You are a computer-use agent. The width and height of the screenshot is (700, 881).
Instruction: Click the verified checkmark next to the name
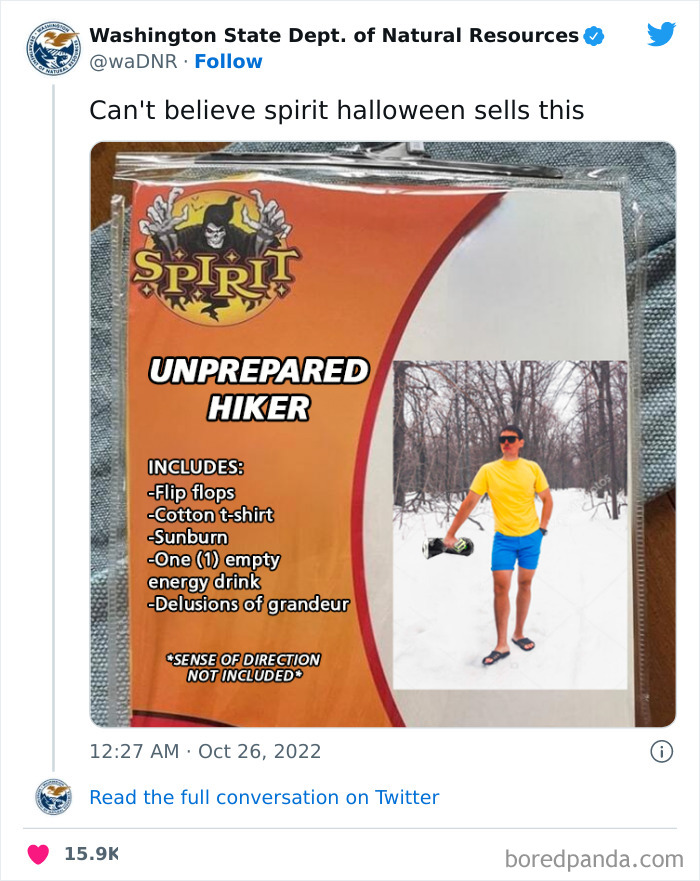pos(592,33)
